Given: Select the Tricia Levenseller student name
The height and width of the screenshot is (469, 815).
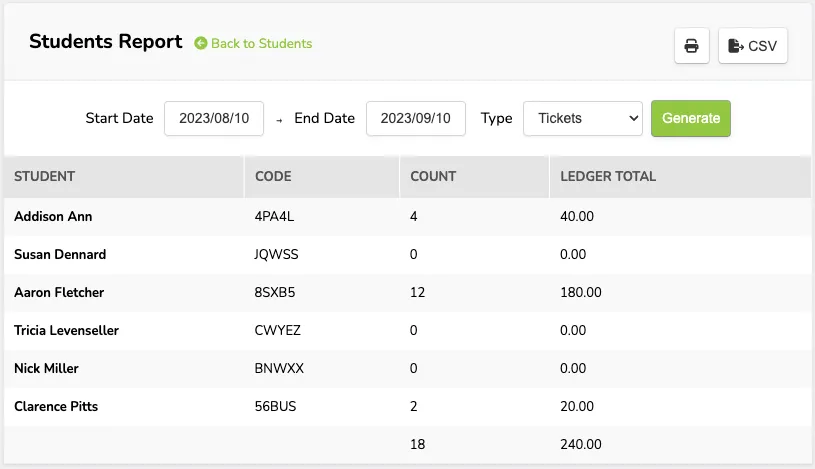Looking at the screenshot, I should click(x=67, y=330).
